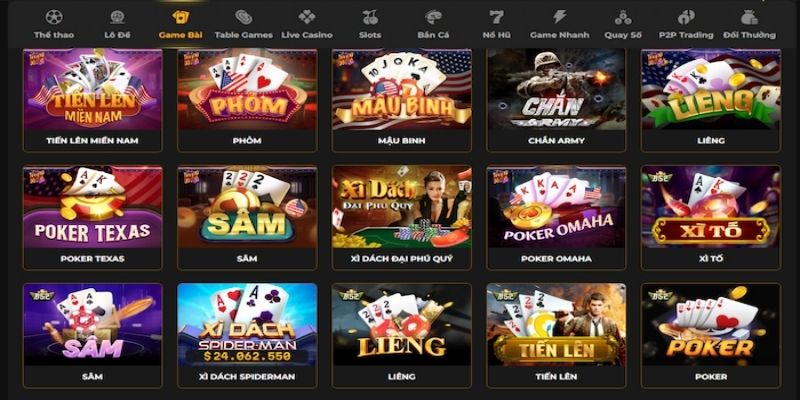Open the Poker Texas game label
This screenshot has height=400, width=800.
pyautogui.click(x=92, y=259)
